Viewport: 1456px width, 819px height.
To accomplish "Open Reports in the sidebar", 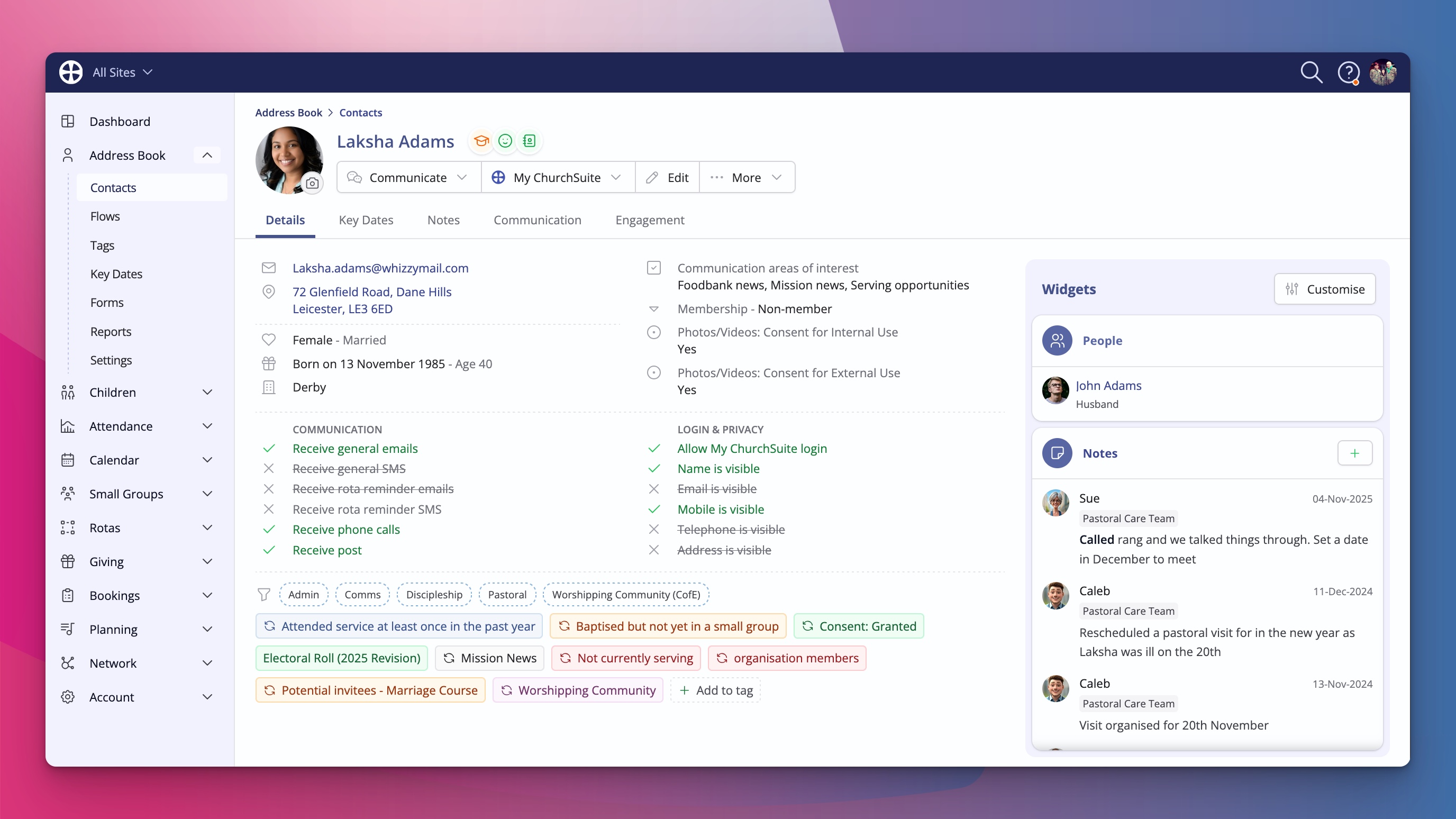I will point(111,332).
